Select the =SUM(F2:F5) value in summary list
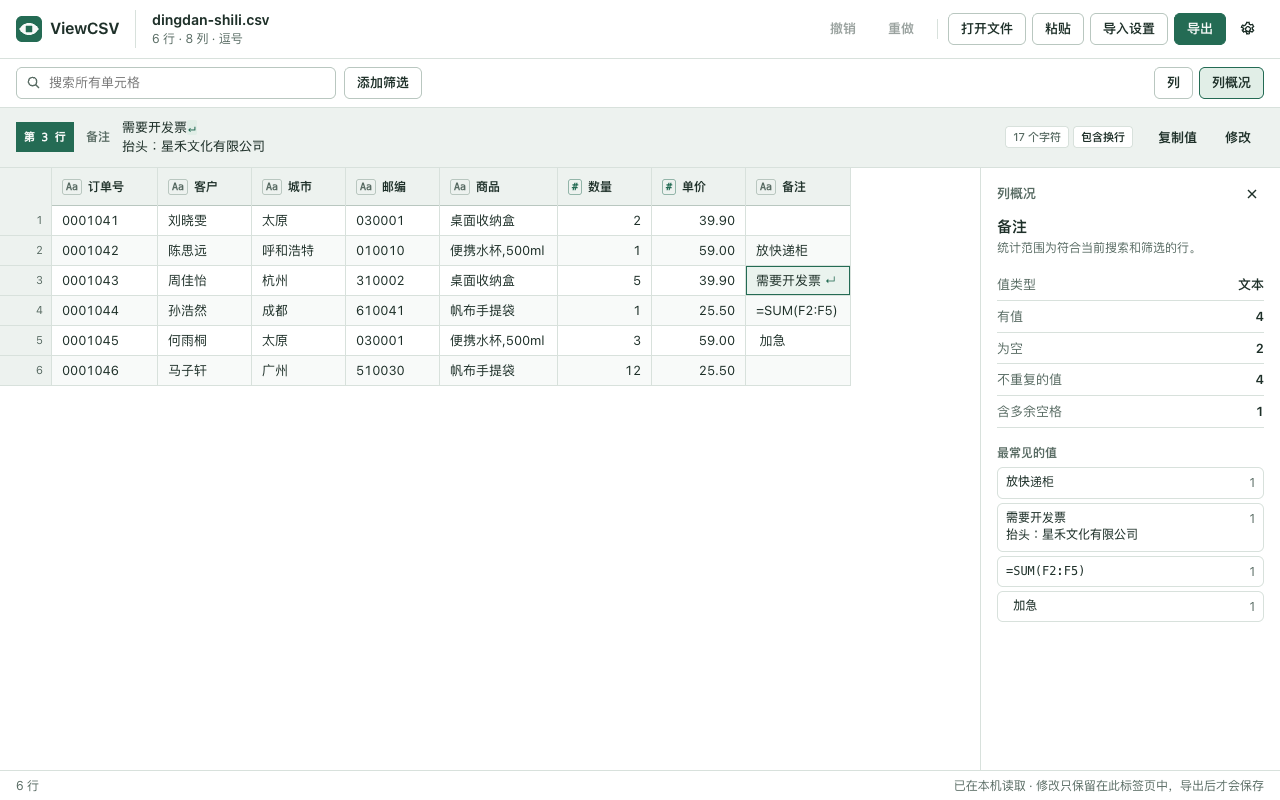The width and height of the screenshot is (1280, 800). tap(1130, 572)
